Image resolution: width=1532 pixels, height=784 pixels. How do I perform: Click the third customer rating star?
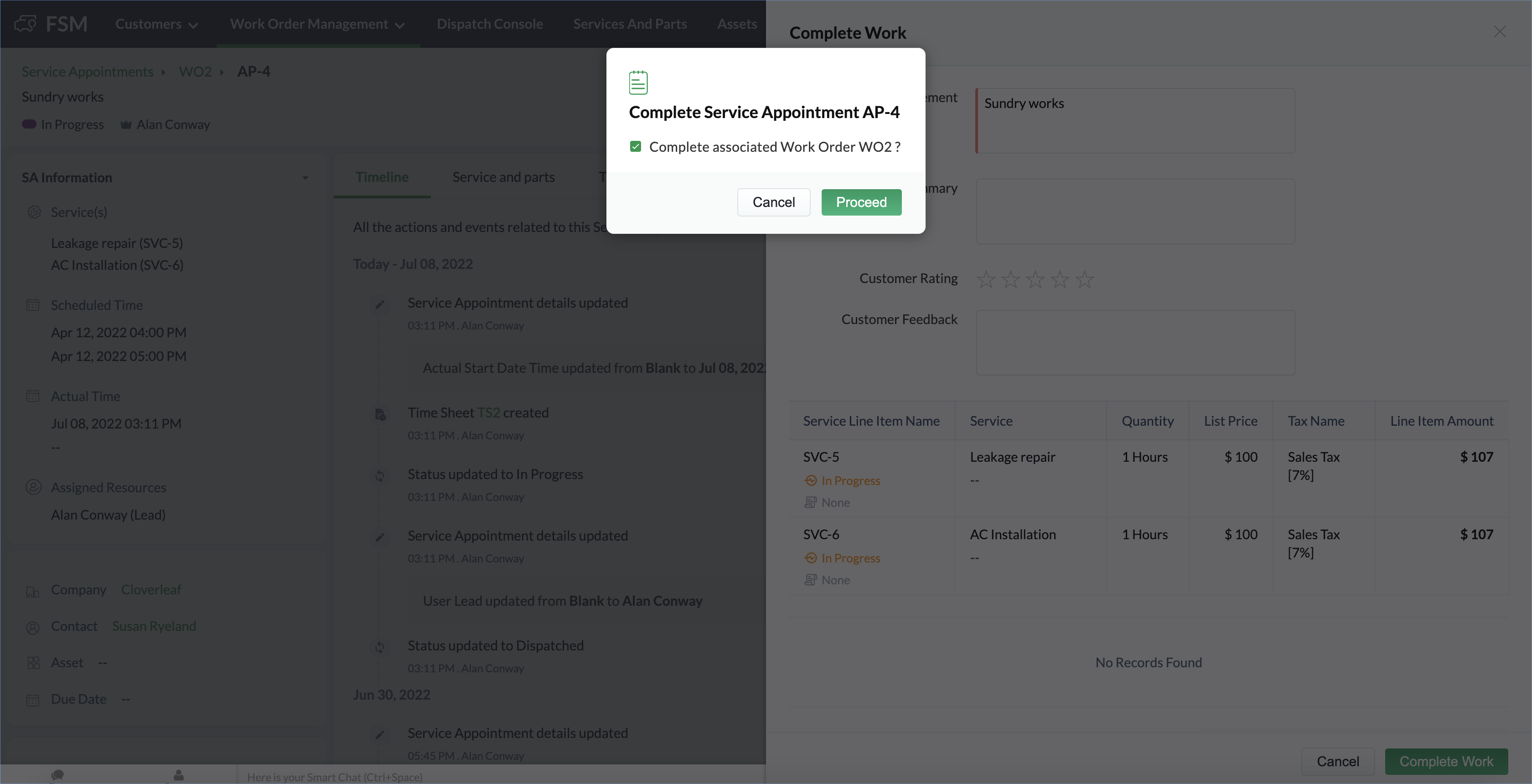coord(1035,279)
